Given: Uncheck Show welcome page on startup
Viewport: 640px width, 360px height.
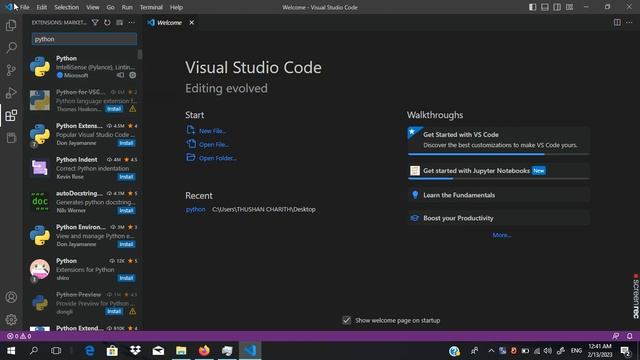Looking at the screenshot, I should pyautogui.click(x=347, y=320).
